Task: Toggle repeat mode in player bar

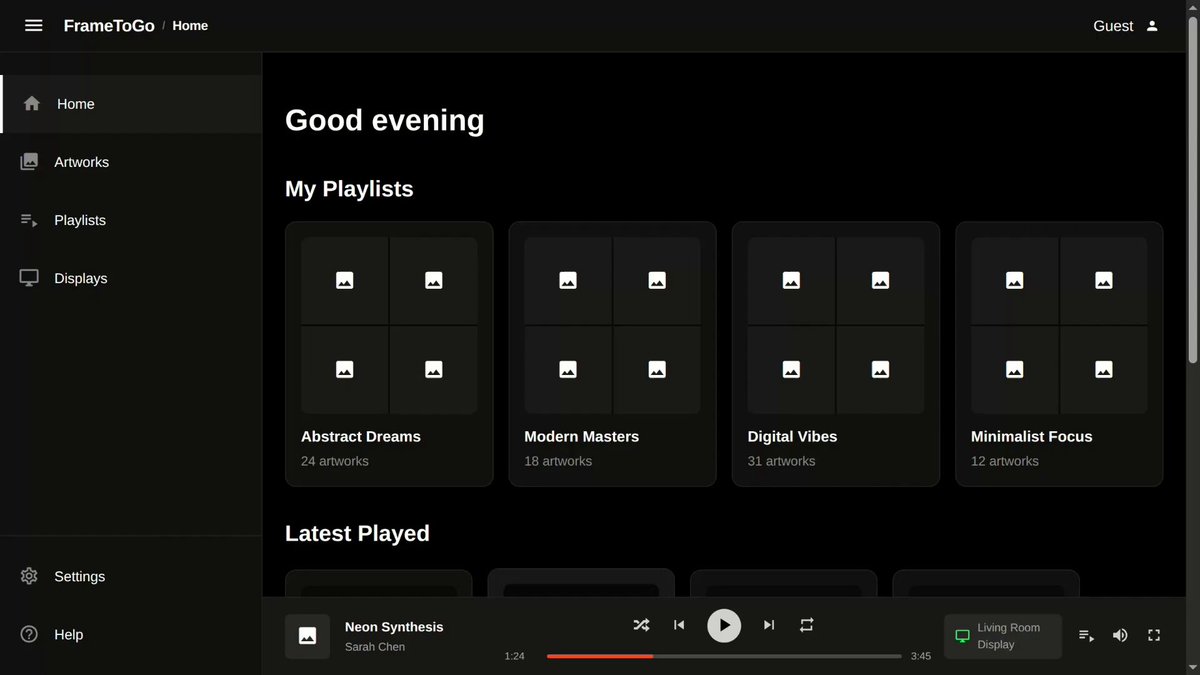Action: (807, 625)
